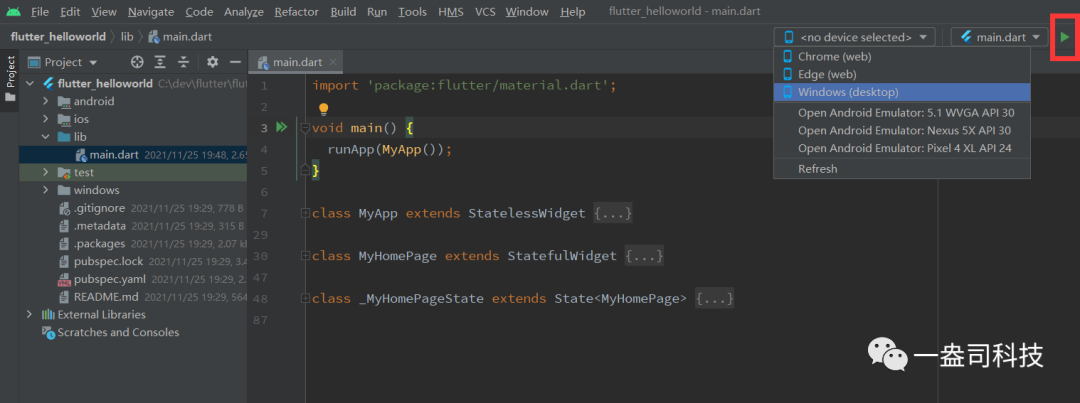1080x403 pixels.
Task: Click the locate target icon in Project panel
Action: [137, 62]
